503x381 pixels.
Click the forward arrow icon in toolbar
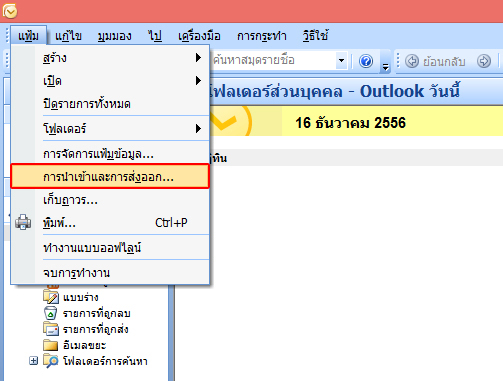tap(484, 61)
